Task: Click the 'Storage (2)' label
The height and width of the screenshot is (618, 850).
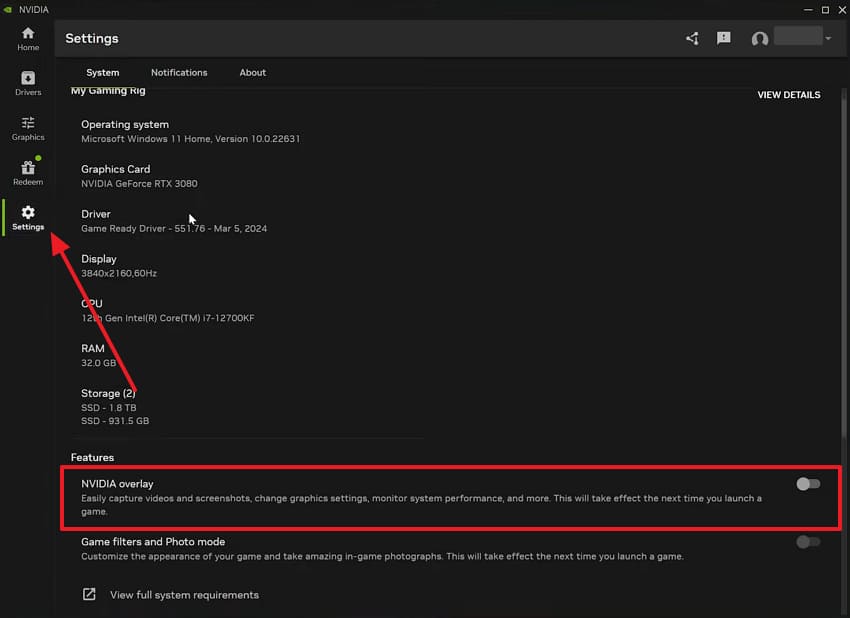Action: click(x=108, y=393)
